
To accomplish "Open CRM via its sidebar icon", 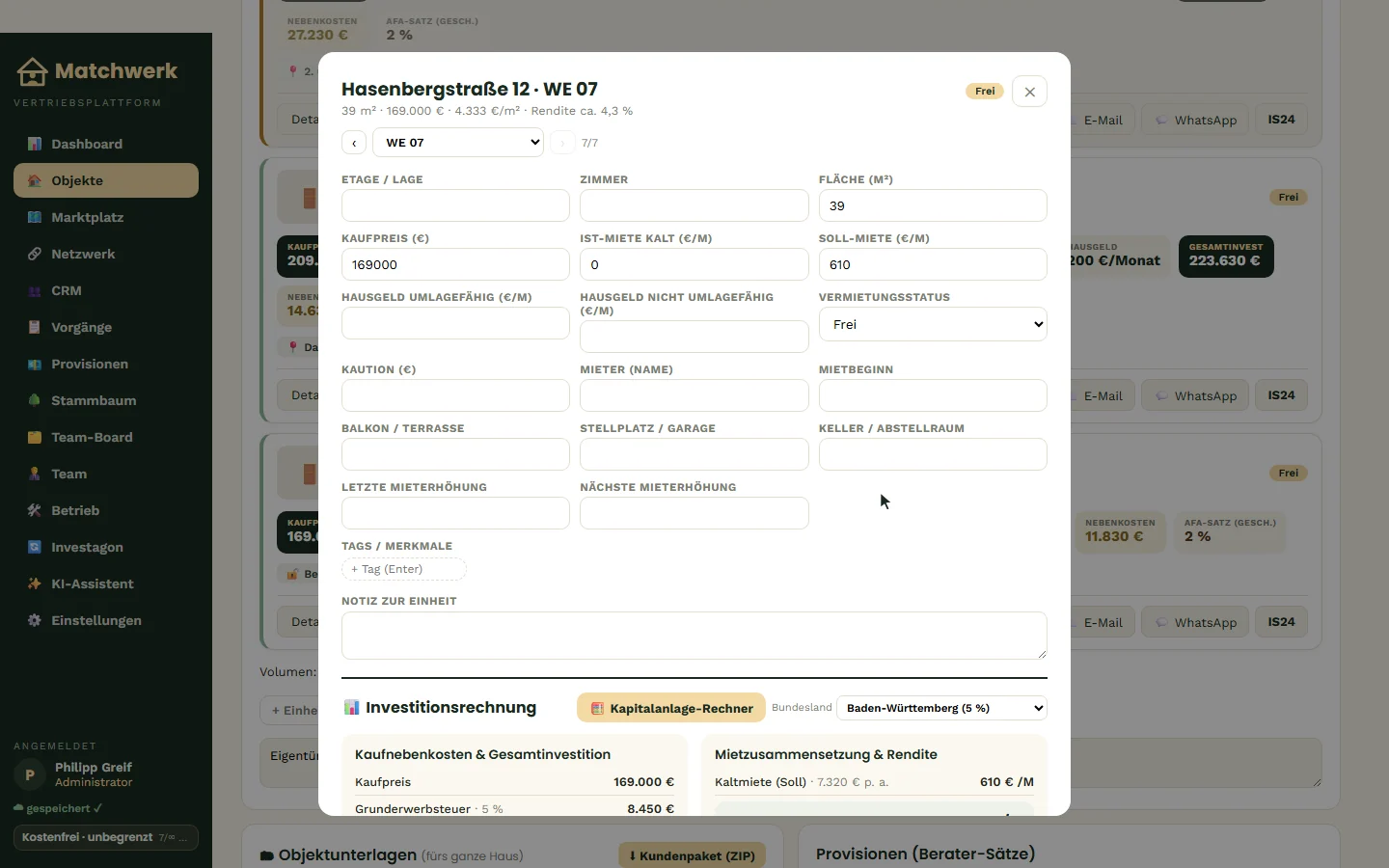I will coord(35,290).
